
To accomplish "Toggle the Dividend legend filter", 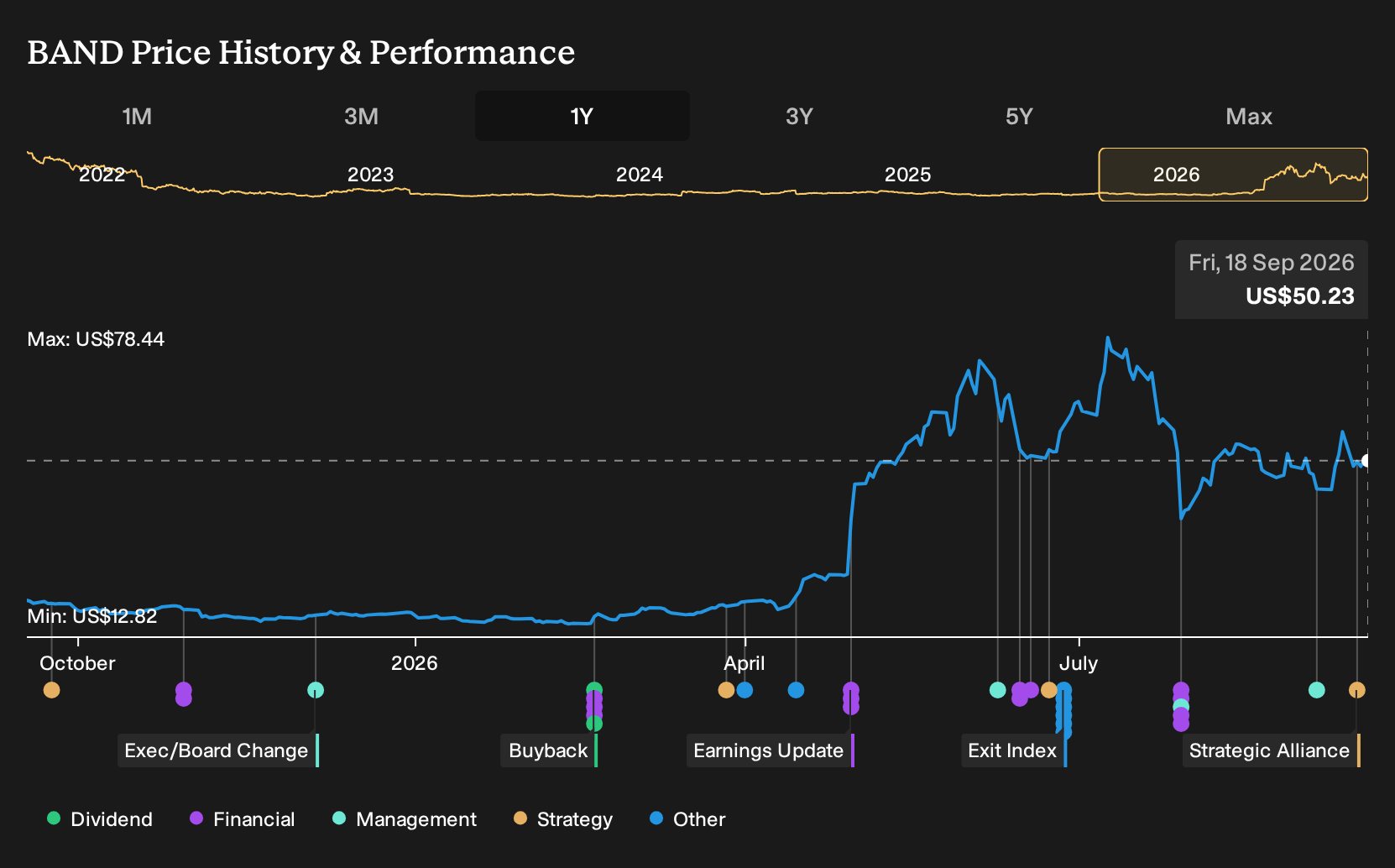I will (100, 819).
